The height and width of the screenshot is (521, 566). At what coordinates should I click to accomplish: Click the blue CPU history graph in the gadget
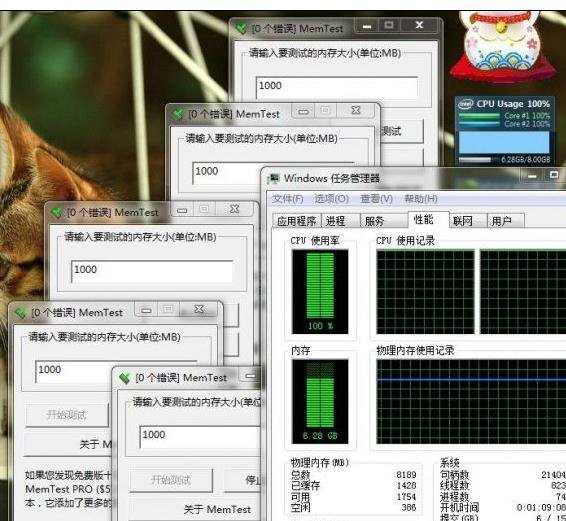[504, 142]
